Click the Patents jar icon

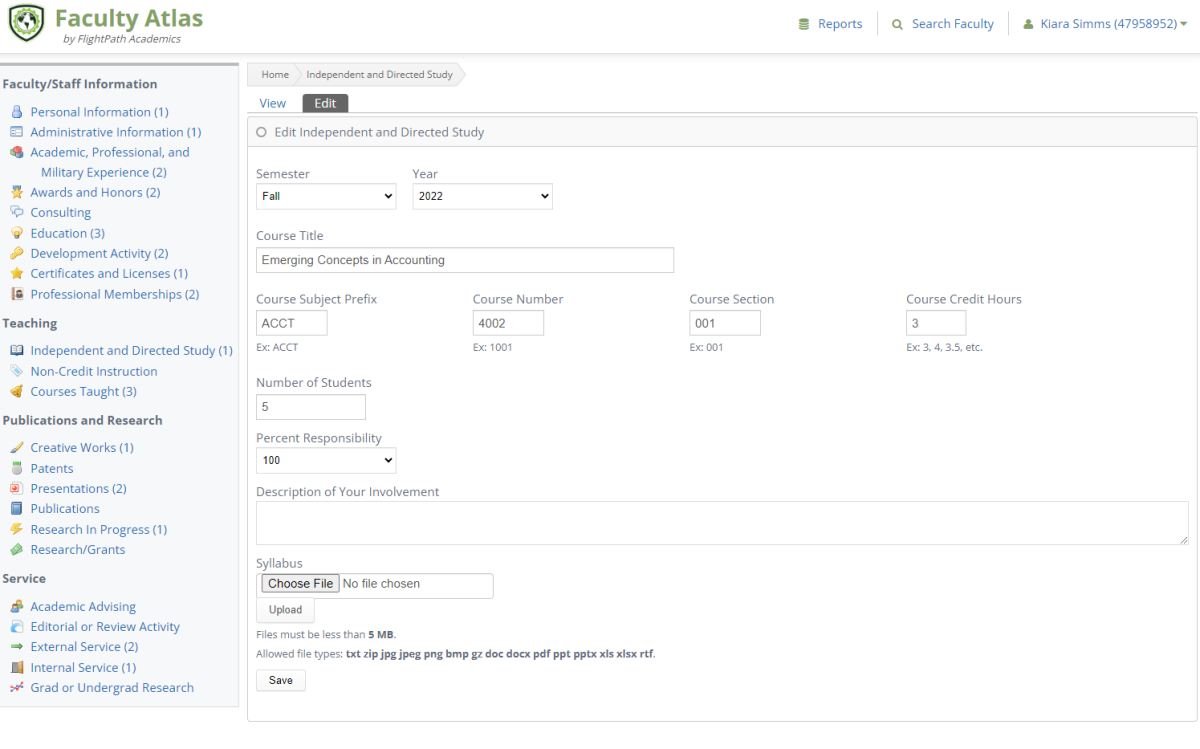pos(16,468)
